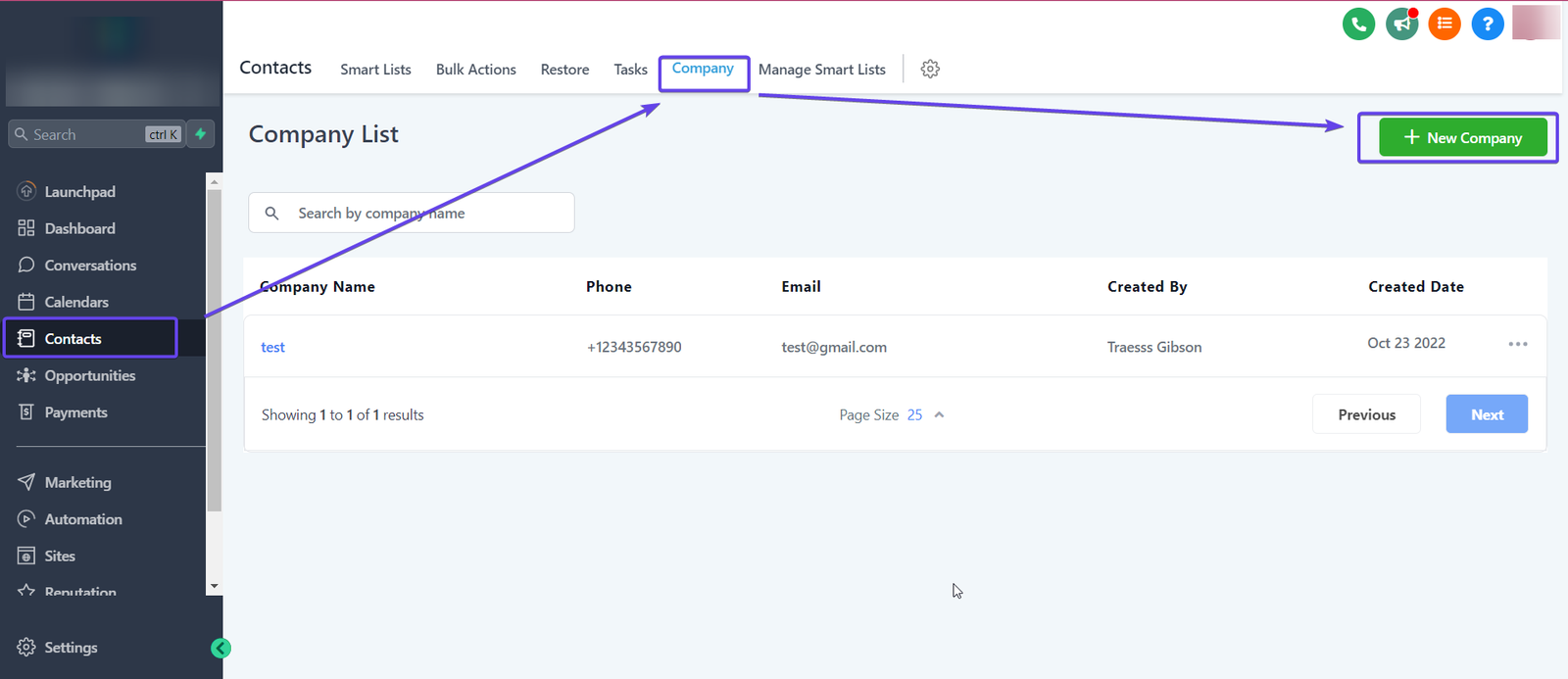Click the lightning bolt quick actions icon
The image size is (1568, 679).
[201, 134]
